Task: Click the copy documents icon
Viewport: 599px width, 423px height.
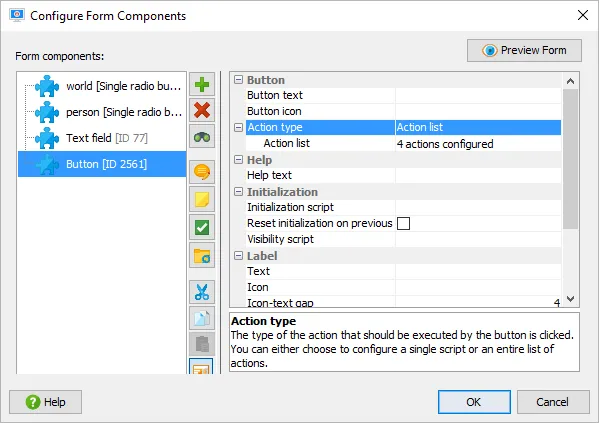Action: pos(202,318)
